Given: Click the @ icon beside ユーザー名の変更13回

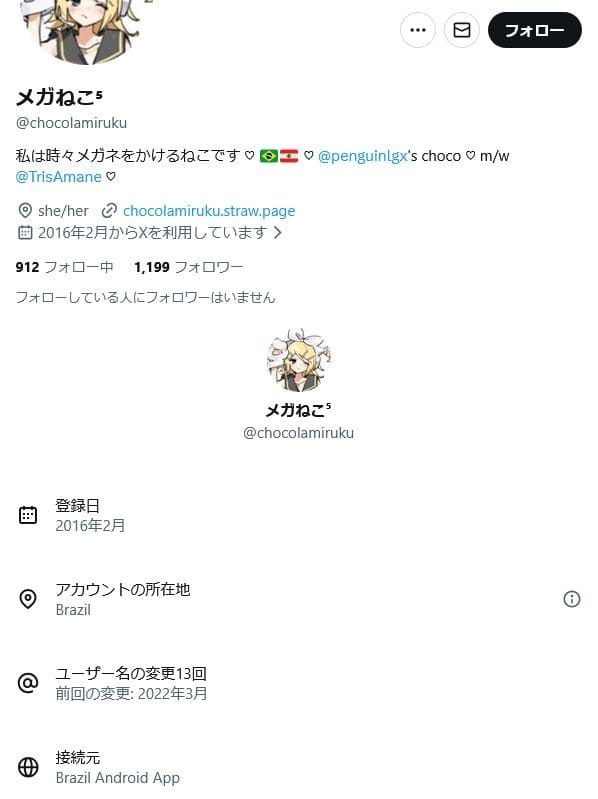Looking at the screenshot, I should 28,683.
